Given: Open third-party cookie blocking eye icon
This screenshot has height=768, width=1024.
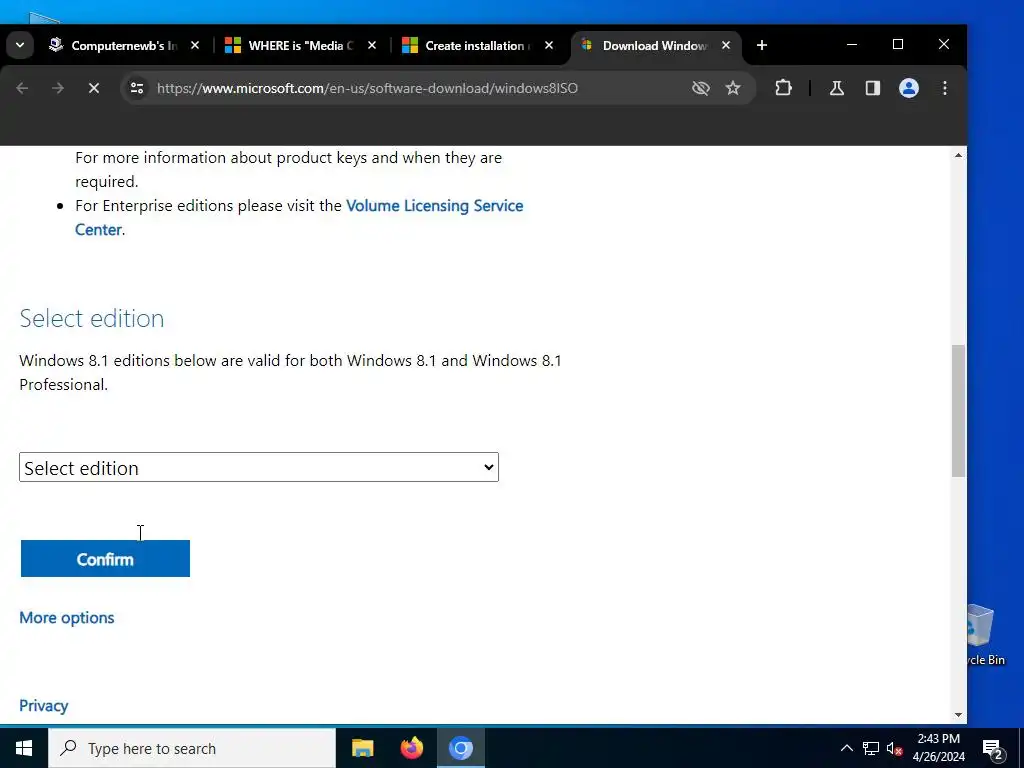Looking at the screenshot, I should 701,88.
